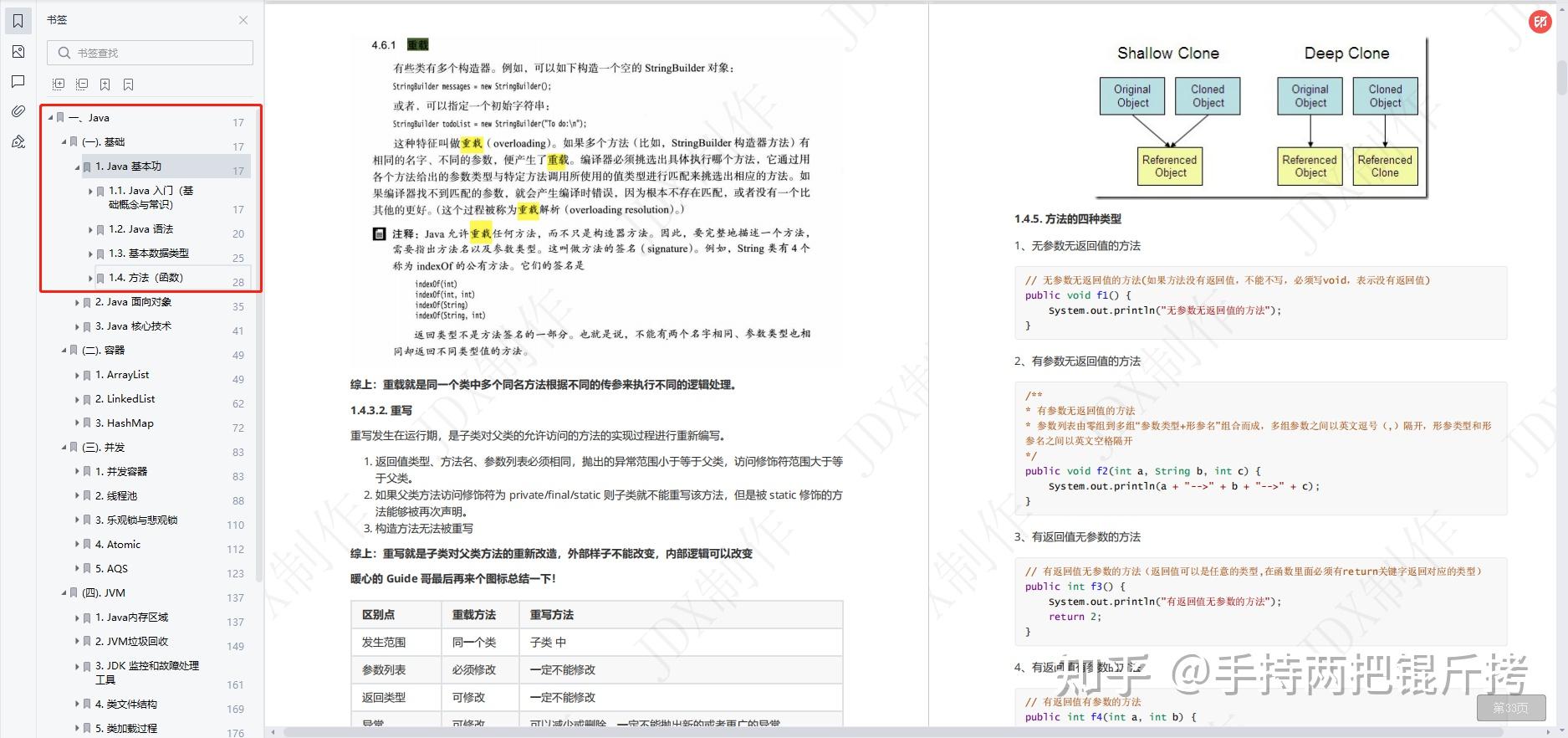
Task: Click the 第33页 page indicator
Action: 1510,708
